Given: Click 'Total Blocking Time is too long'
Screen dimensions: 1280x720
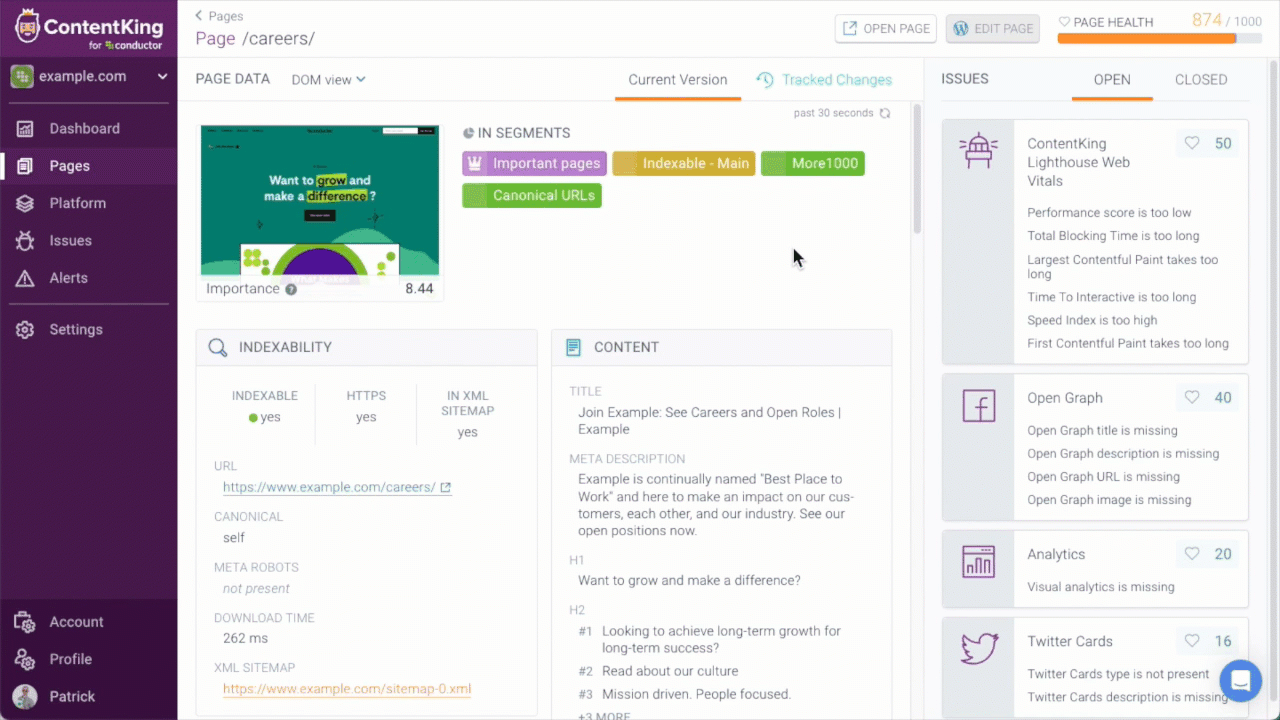Looking at the screenshot, I should (x=1113, y=236).
